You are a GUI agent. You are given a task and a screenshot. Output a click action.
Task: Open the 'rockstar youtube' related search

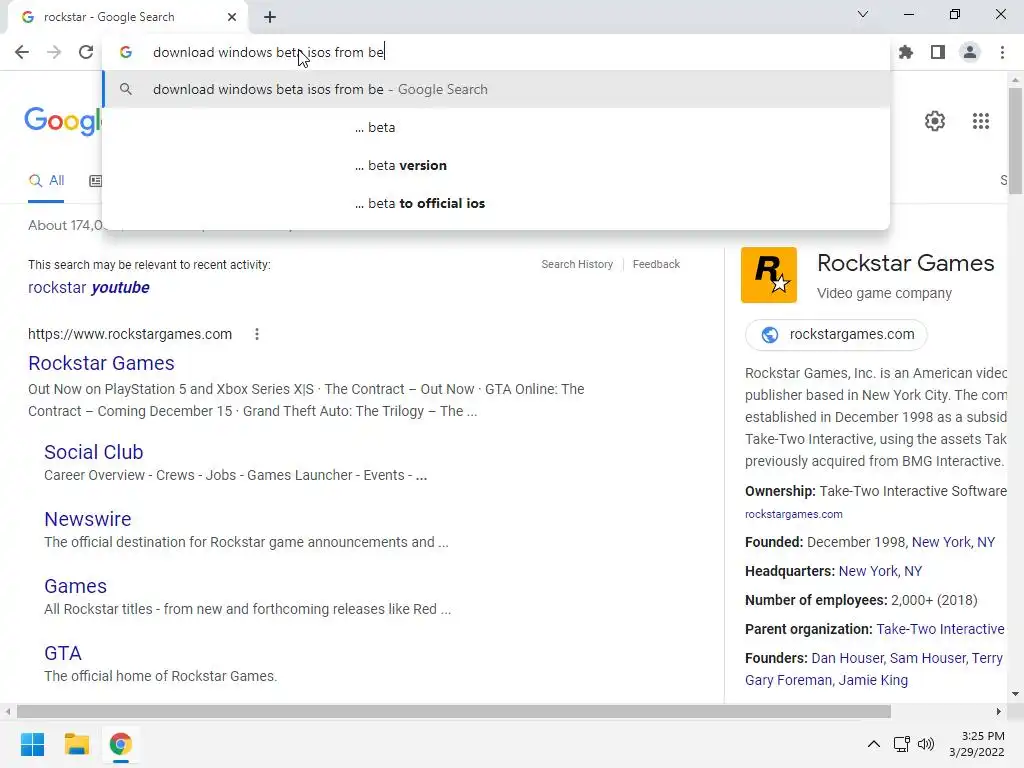pos(89,287)
